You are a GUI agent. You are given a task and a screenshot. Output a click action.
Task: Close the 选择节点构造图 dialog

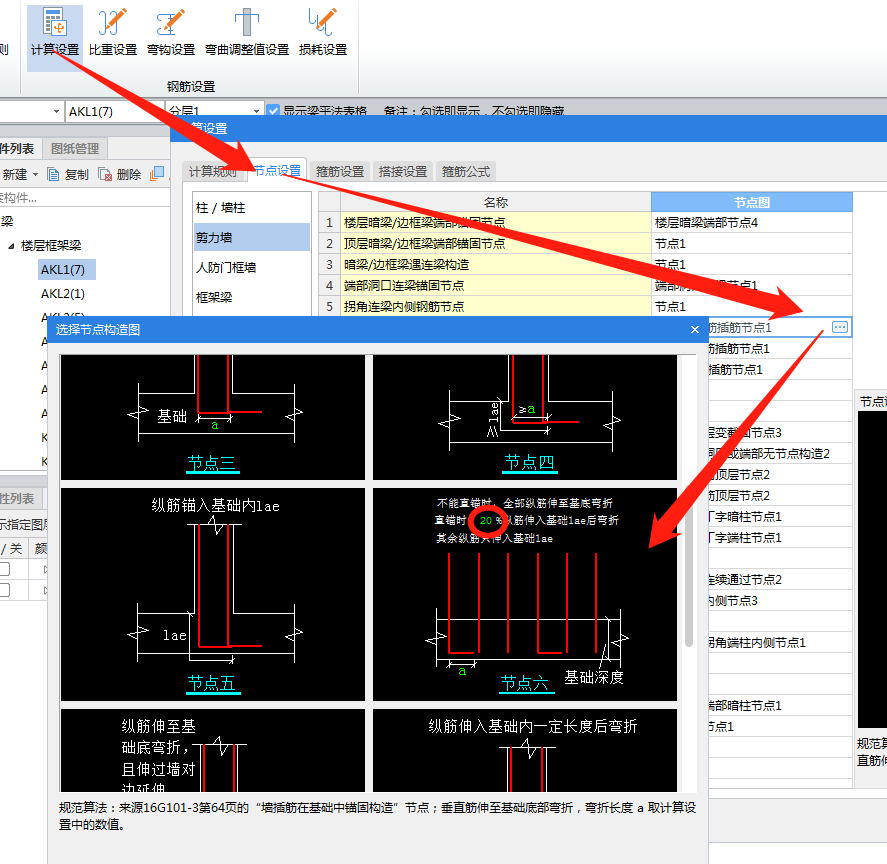point(695,329)
